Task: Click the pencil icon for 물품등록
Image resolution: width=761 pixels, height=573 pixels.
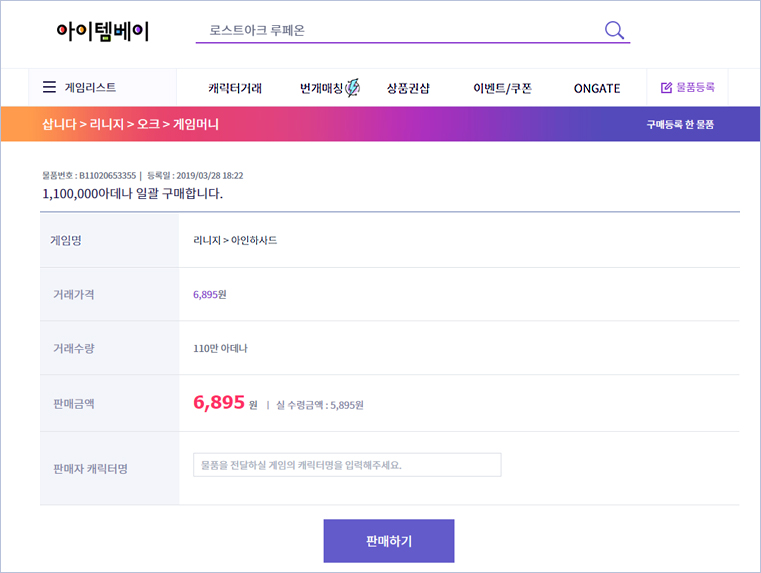Action: 666,87
